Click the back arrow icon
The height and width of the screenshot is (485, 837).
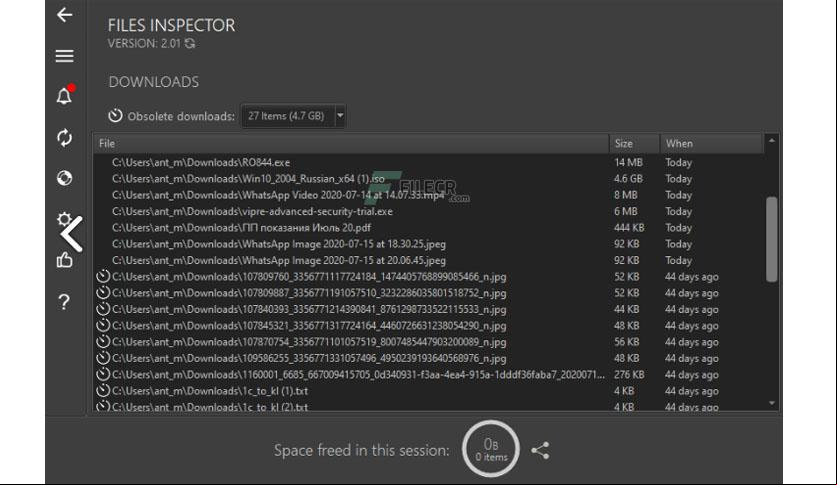click(65, 14)
